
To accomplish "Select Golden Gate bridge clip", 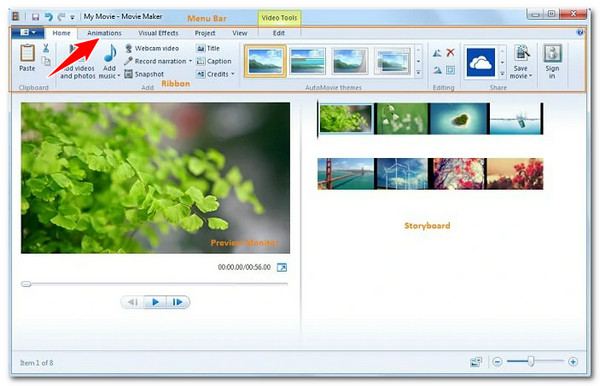I will coord(346,174).
